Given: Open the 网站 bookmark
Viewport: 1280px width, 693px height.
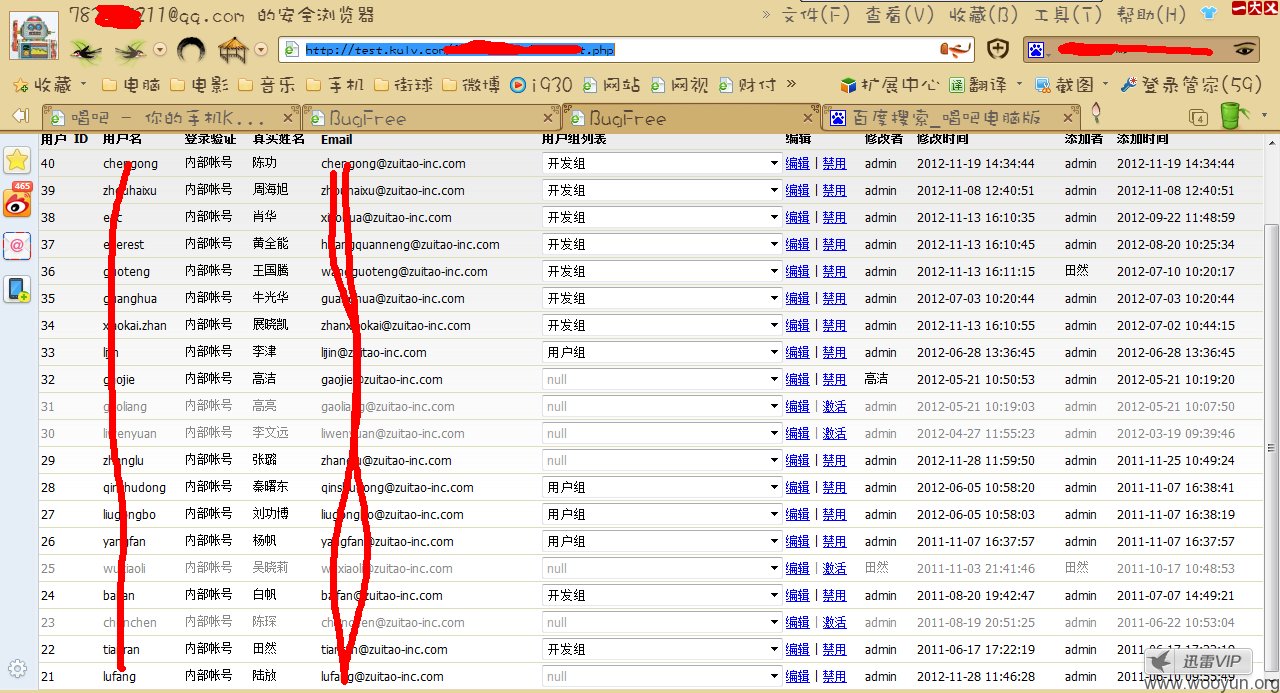Looking at the screenshot, I should [612, 85].
